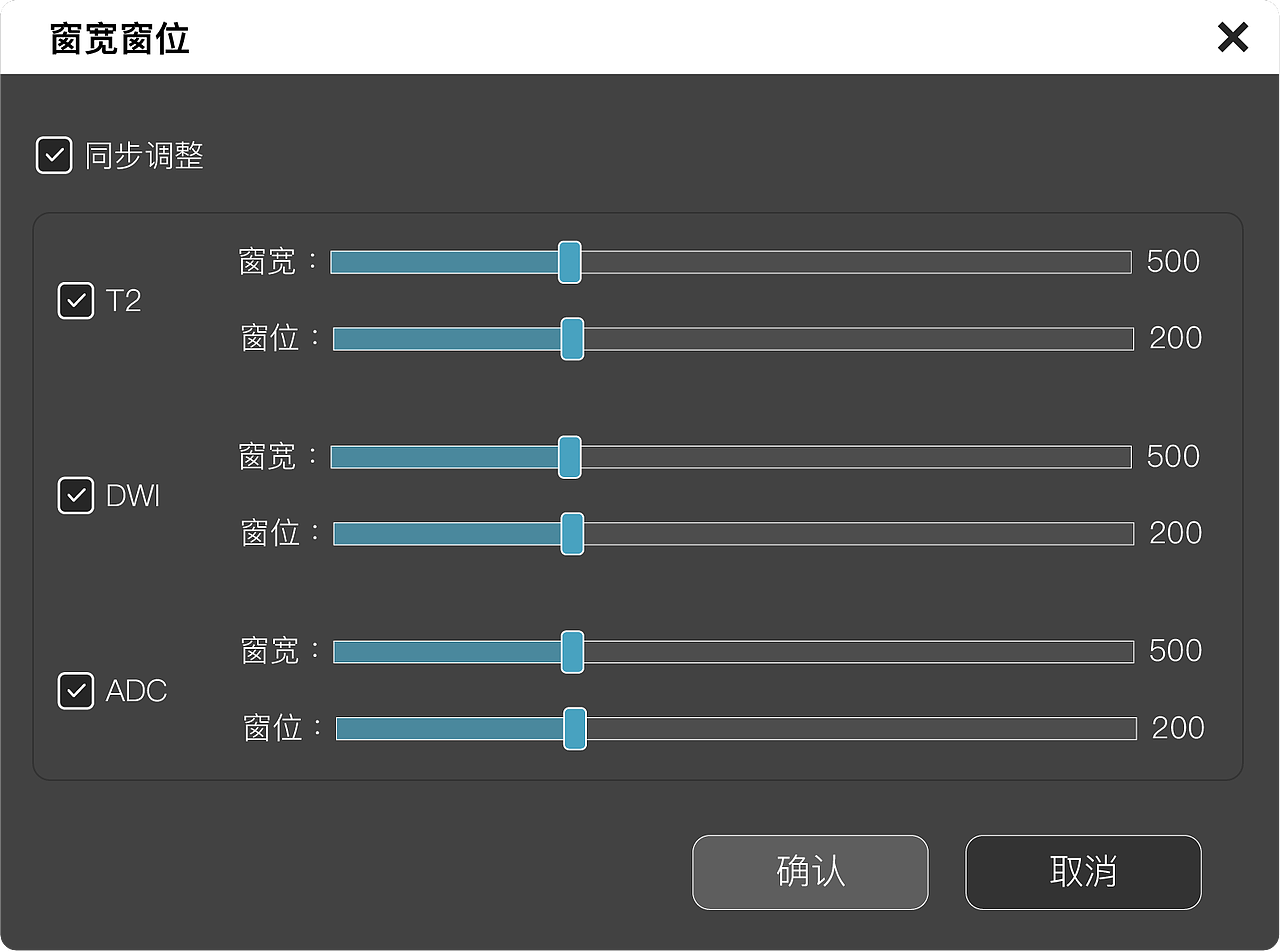Click the DWI 窗宽 value 500

pyautogui.click(x=1173, y=457)
